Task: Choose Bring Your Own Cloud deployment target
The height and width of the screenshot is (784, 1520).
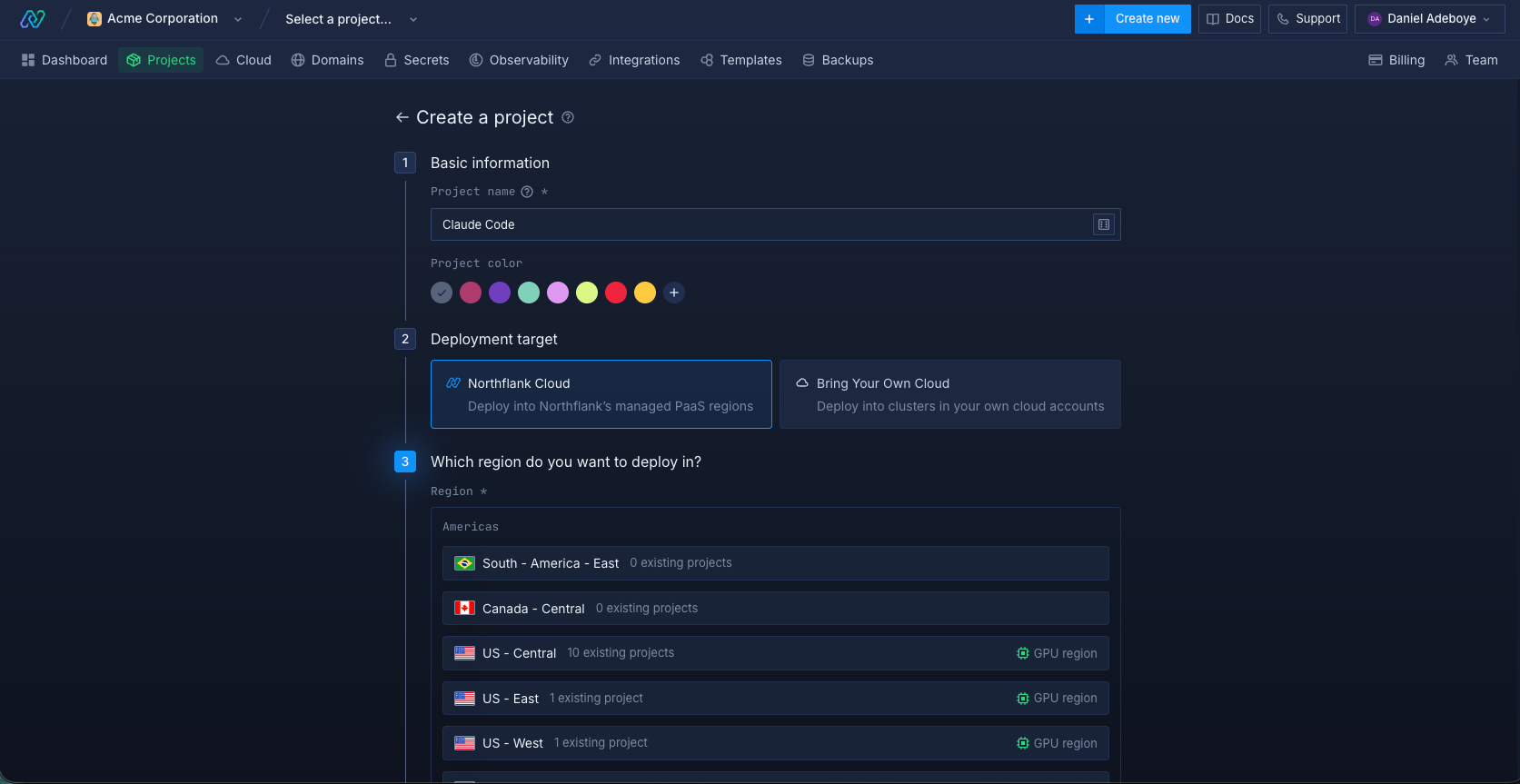Action: point(950,394)
